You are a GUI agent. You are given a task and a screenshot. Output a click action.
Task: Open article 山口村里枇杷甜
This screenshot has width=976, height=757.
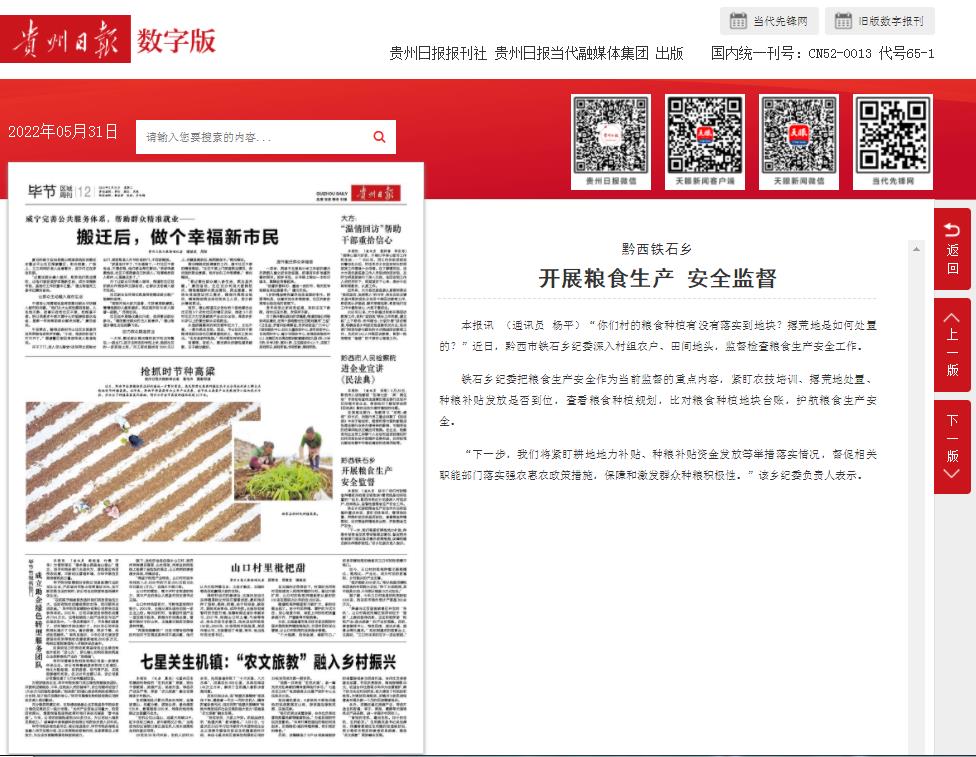[x=268, y=568]
